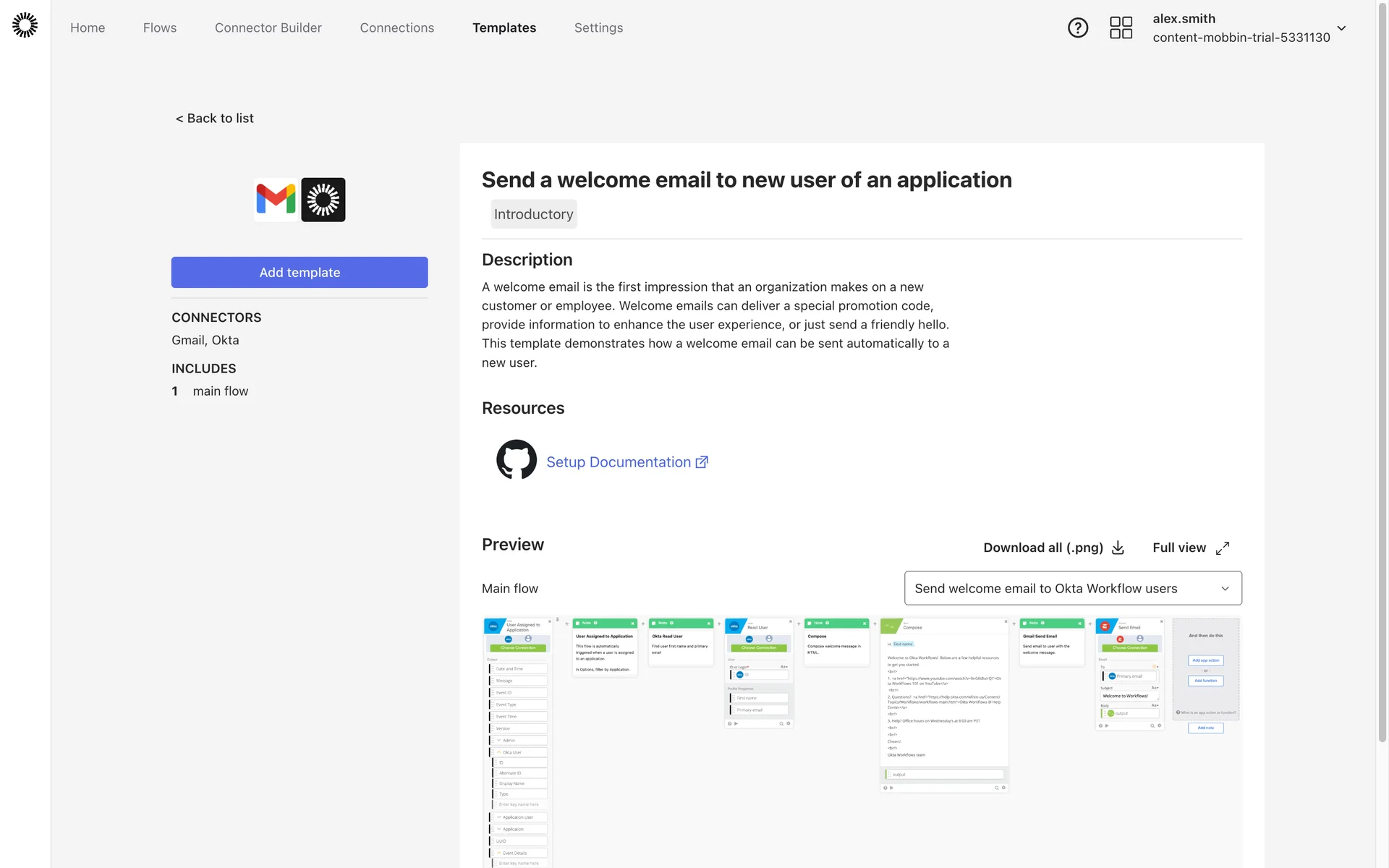Click the GitHub icon under Resources
This screenshot has height=868, width=1389.
point(517,460)
